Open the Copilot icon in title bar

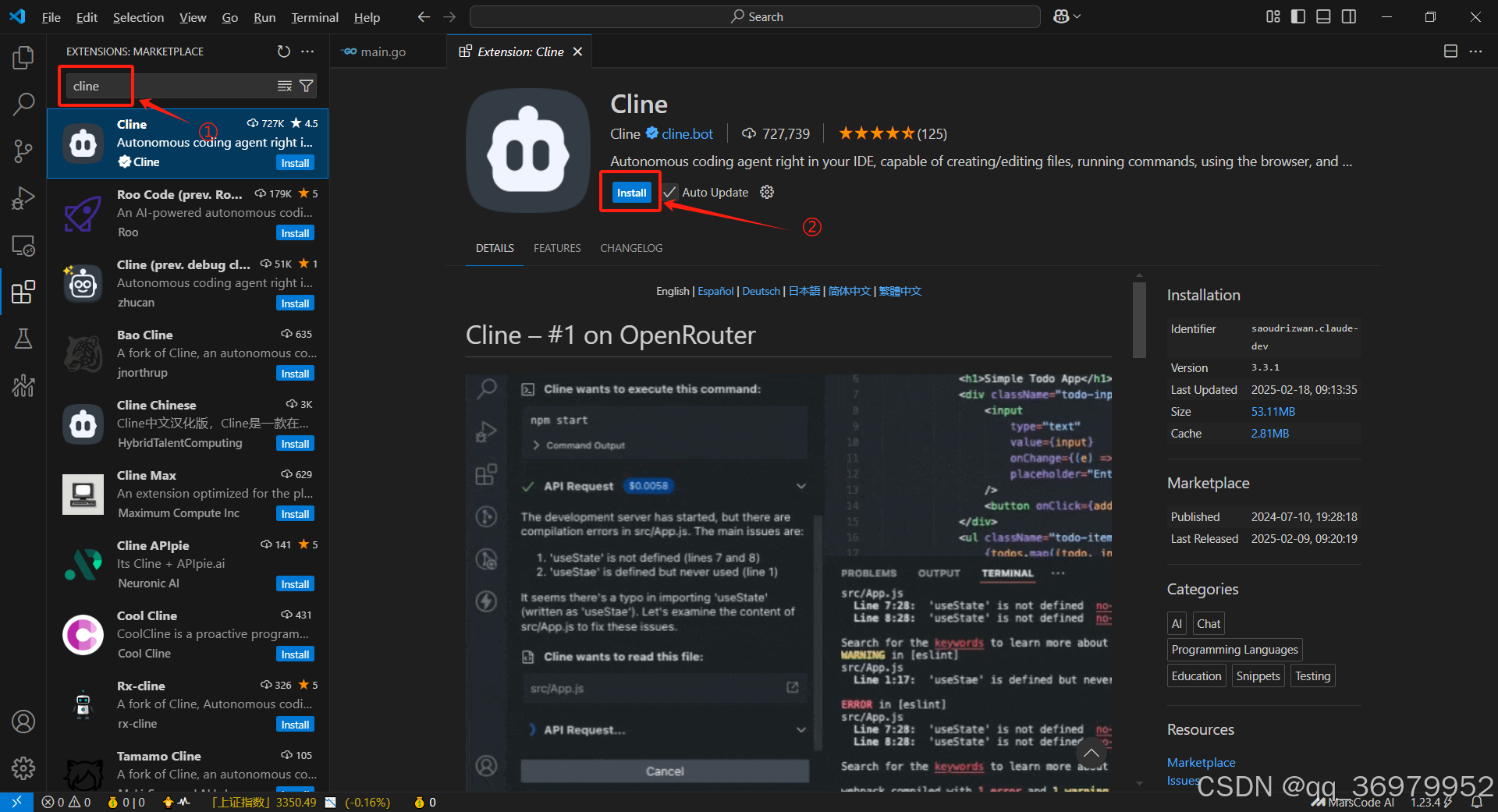pyautogui.click(x=1061, y=16)
